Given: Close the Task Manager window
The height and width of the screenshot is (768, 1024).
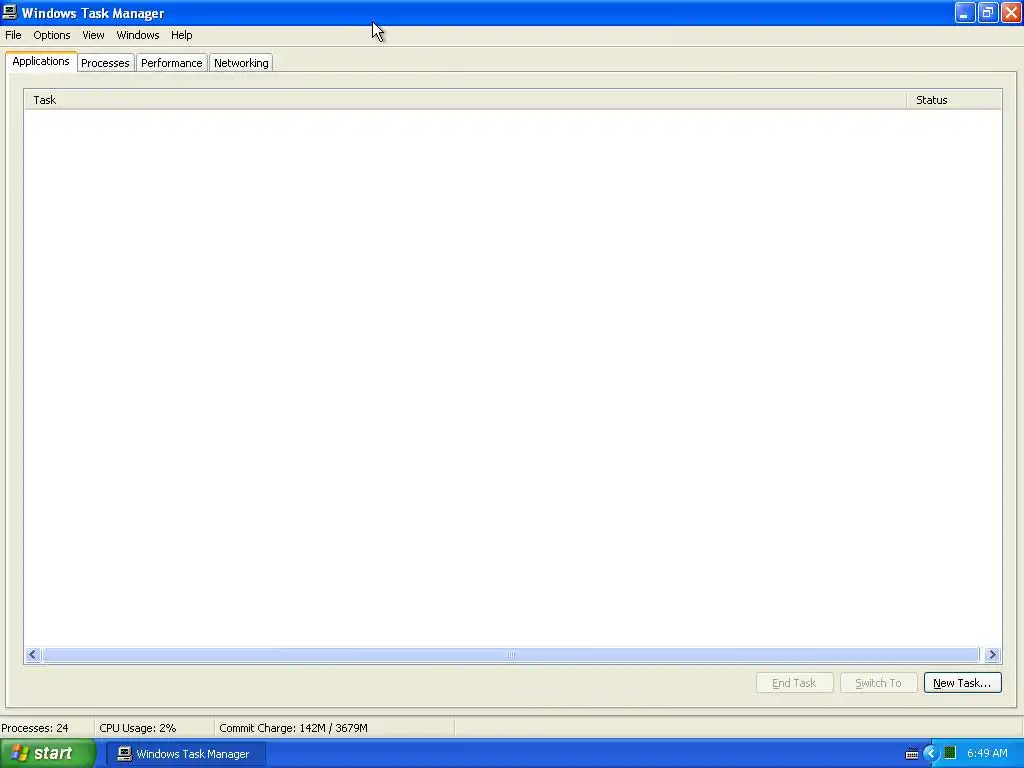Looking at the screenshot, I should [1011, 12].
